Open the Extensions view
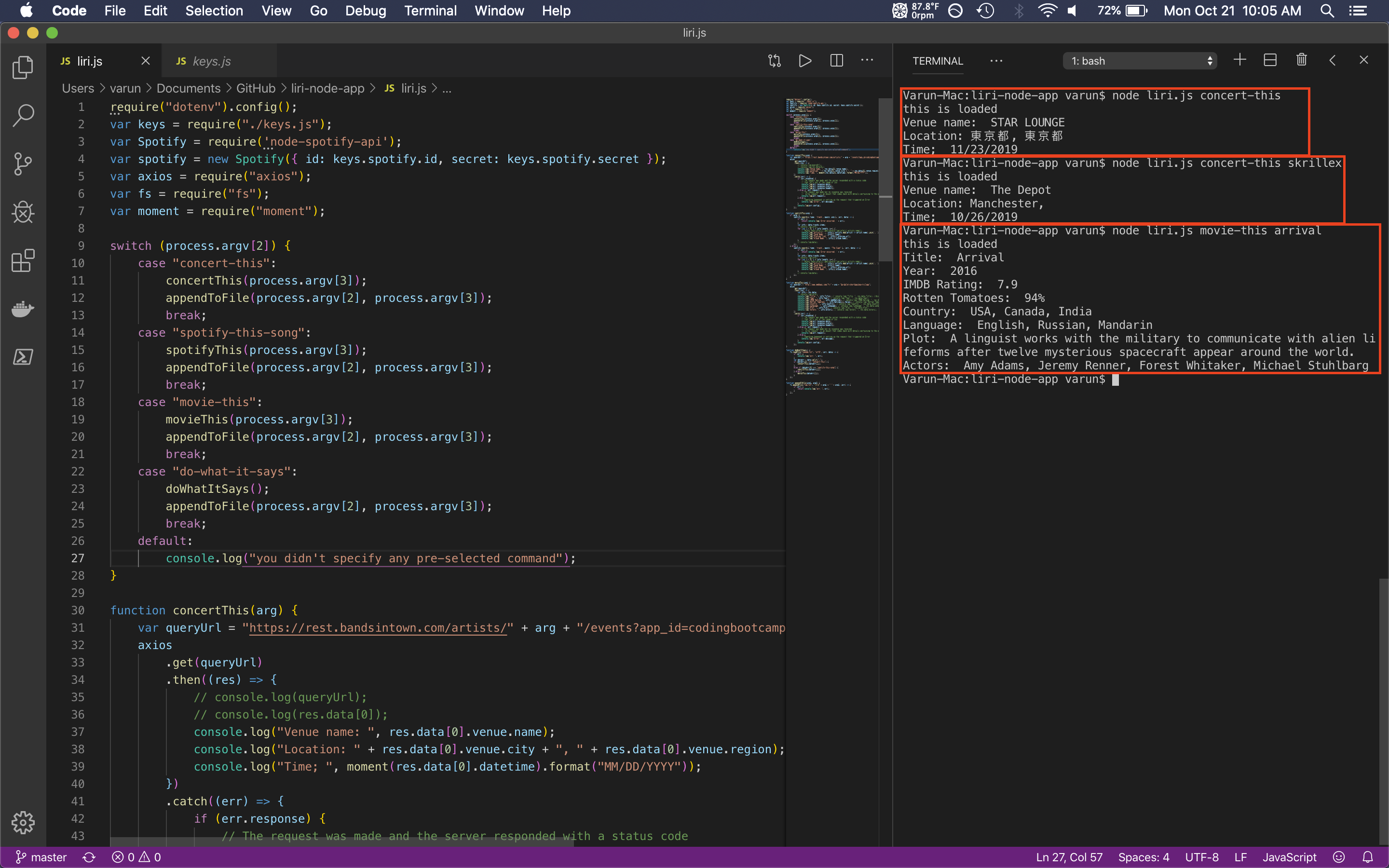This screenshot has height=868, width=1389. pos(23,260)
